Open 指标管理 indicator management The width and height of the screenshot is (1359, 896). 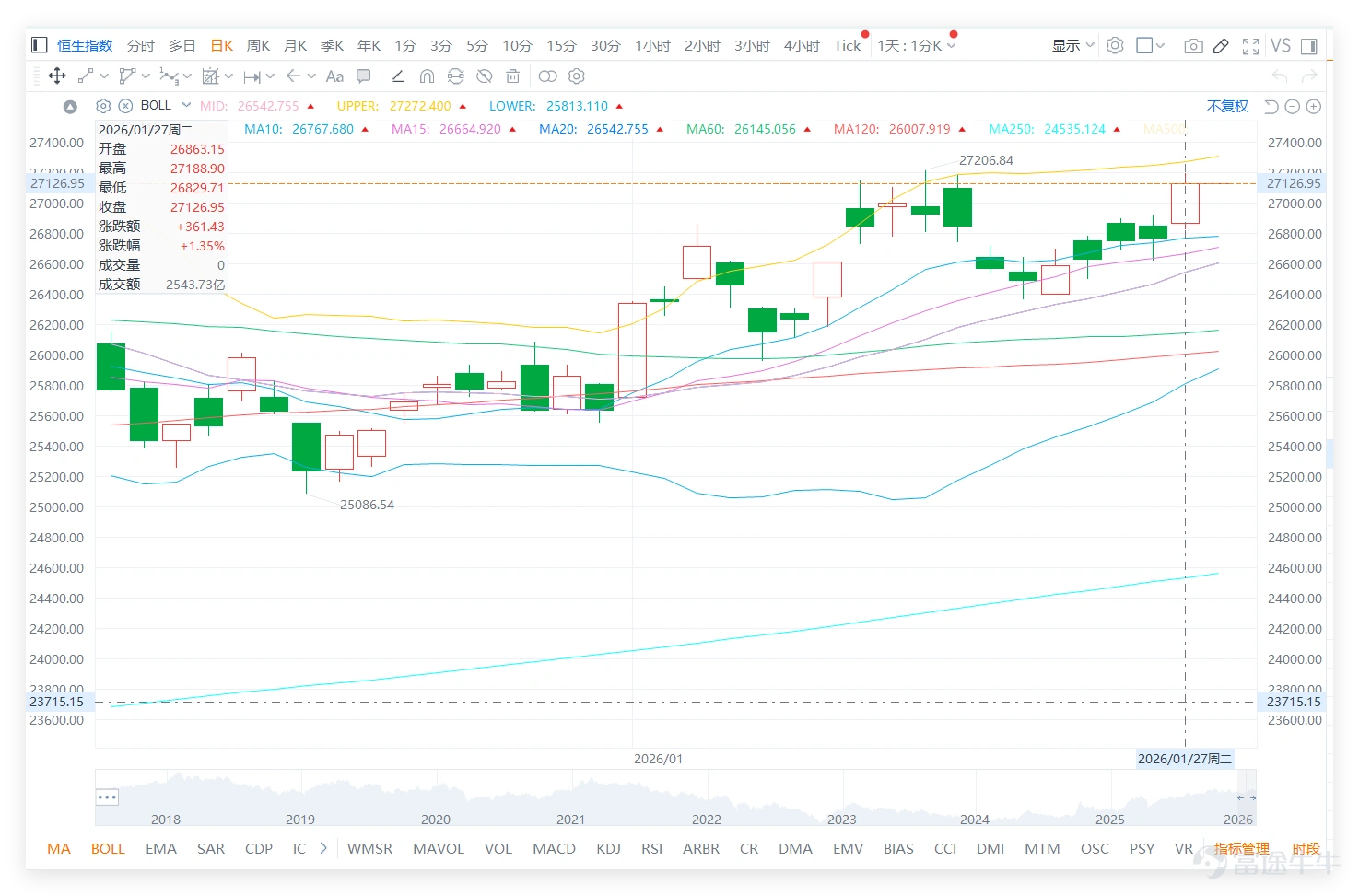pyautogui.click(x=1241, y=848)
